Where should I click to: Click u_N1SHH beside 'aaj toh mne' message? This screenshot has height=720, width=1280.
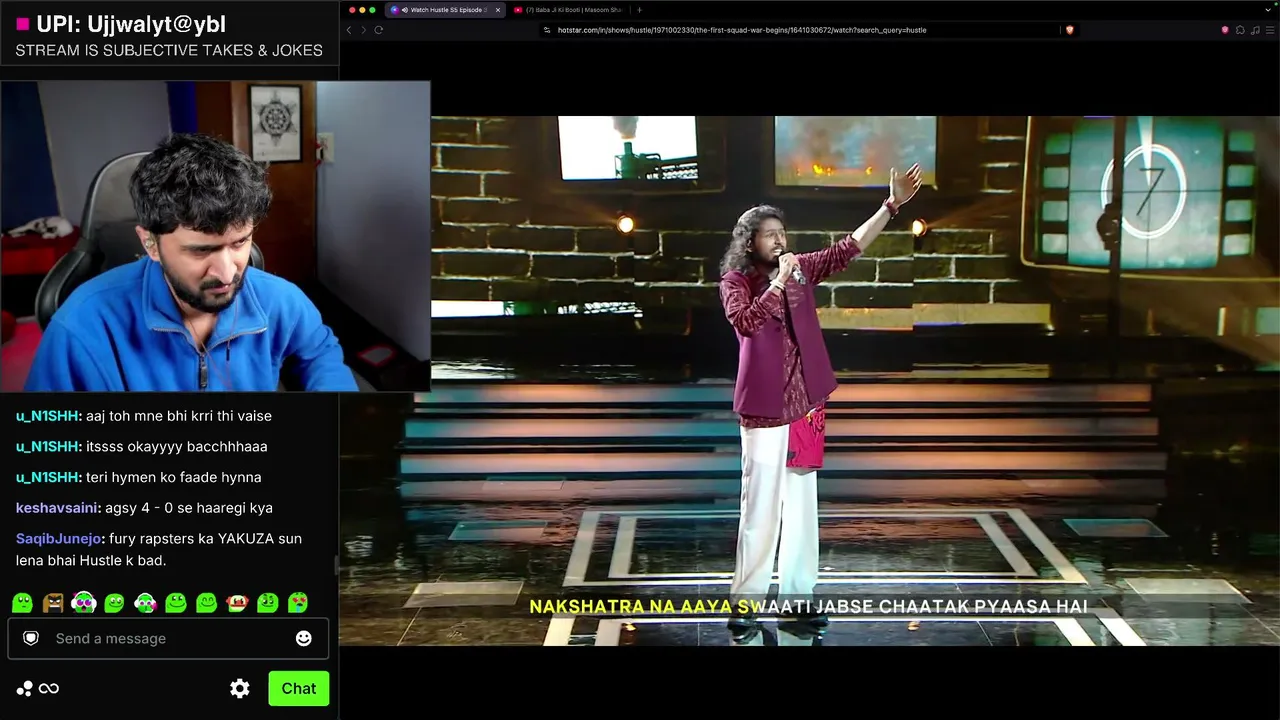(x=47, y=416)
